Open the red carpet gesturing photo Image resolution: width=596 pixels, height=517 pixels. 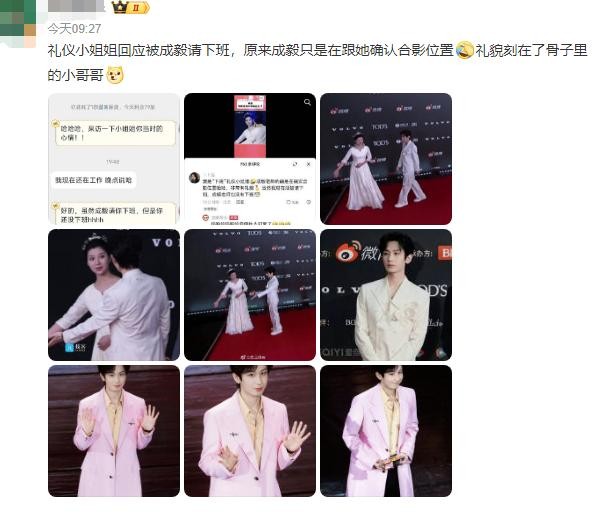point(250,295)
